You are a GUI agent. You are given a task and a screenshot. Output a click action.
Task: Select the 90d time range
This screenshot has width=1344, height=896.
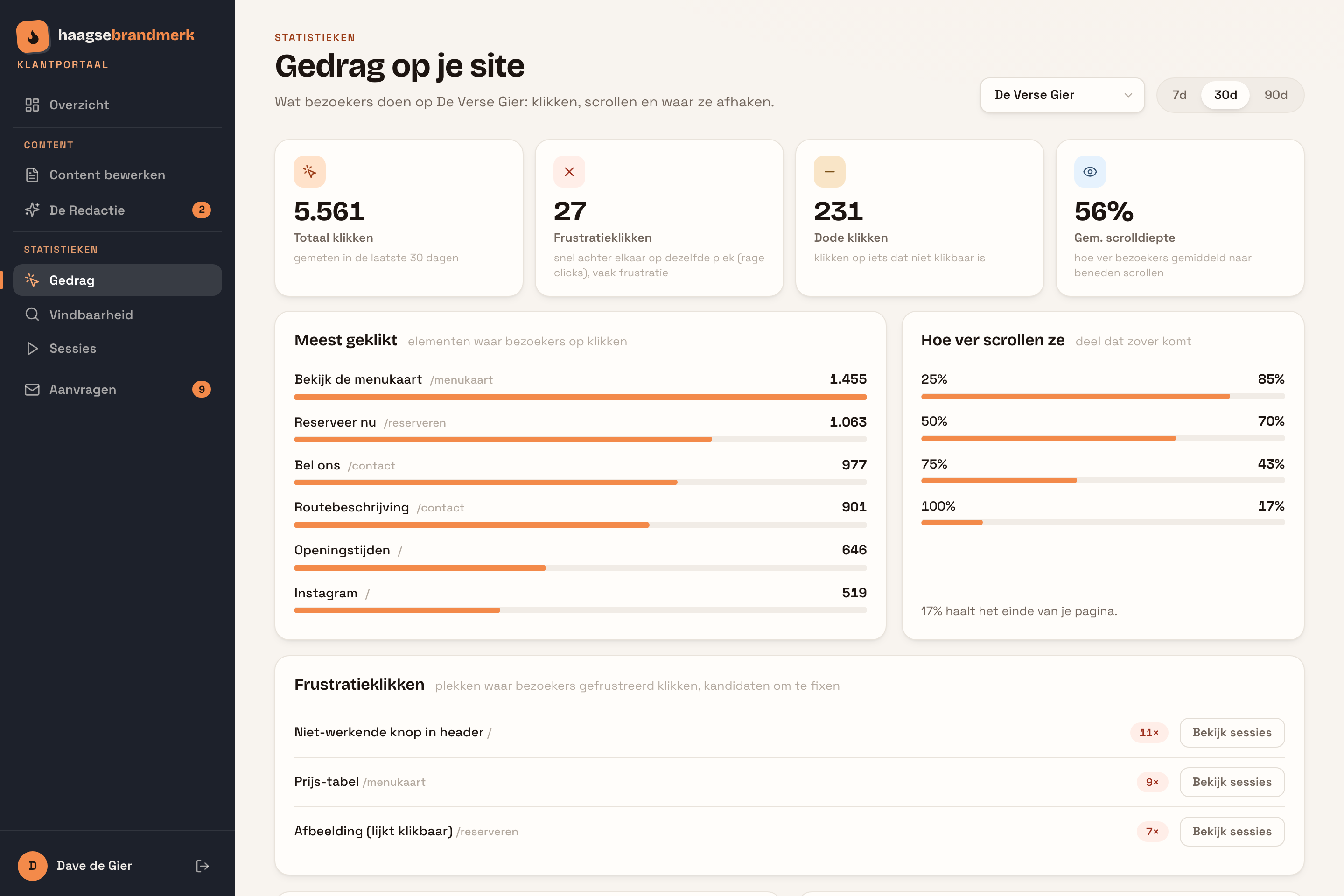1275,95
